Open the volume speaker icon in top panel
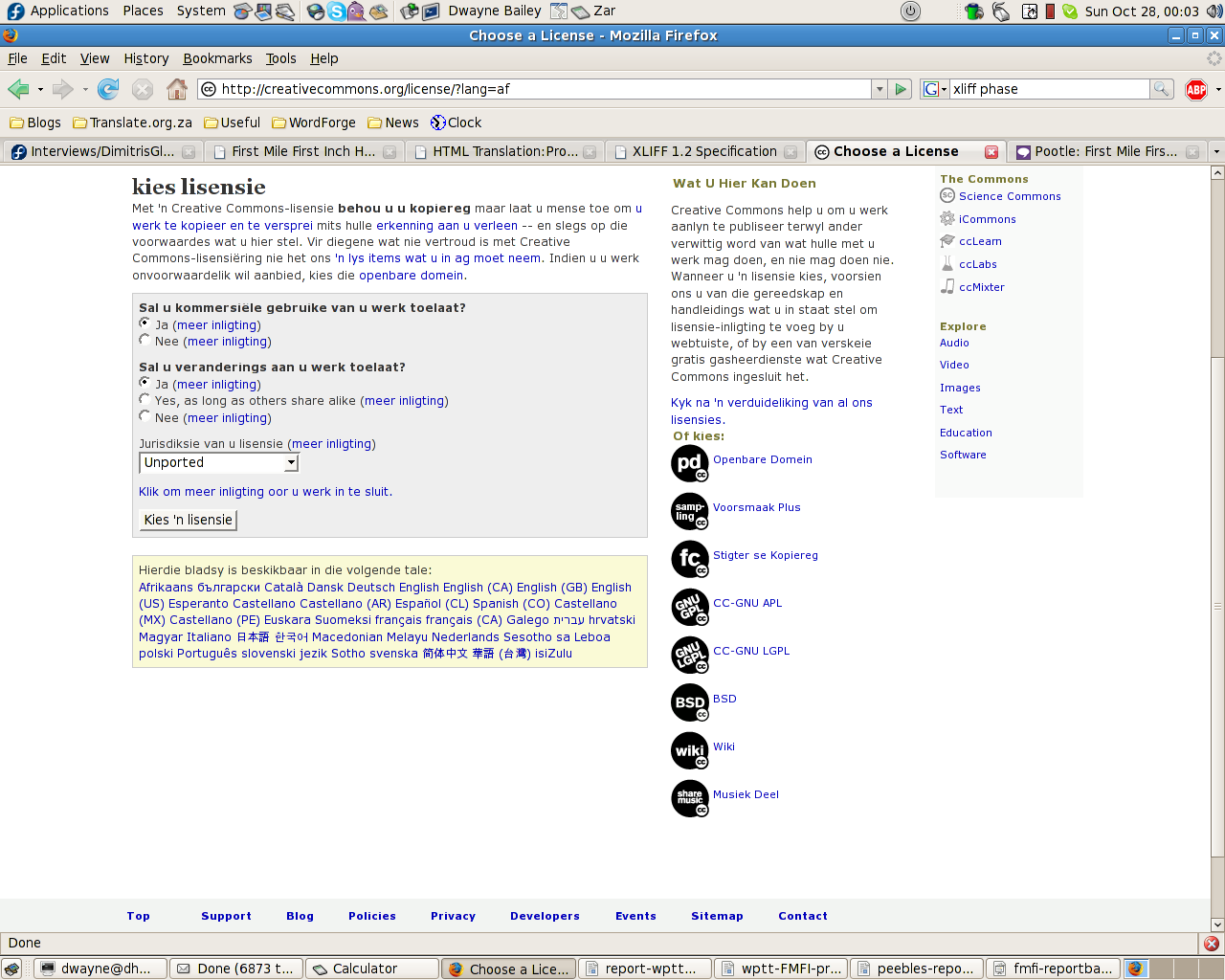The image size is (1225, 980). click(x=1214, y=11)
